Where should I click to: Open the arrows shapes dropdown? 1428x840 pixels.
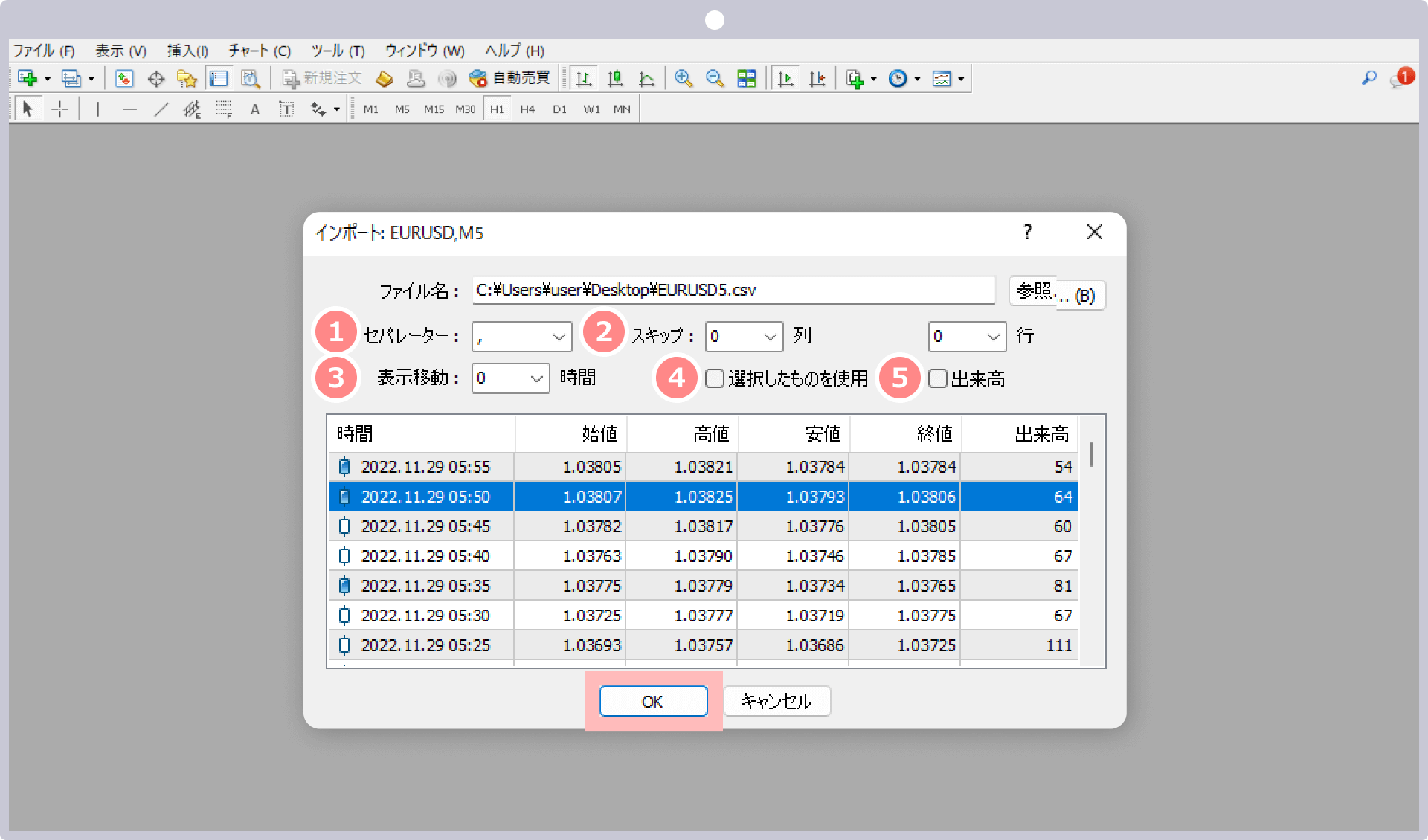337,110
